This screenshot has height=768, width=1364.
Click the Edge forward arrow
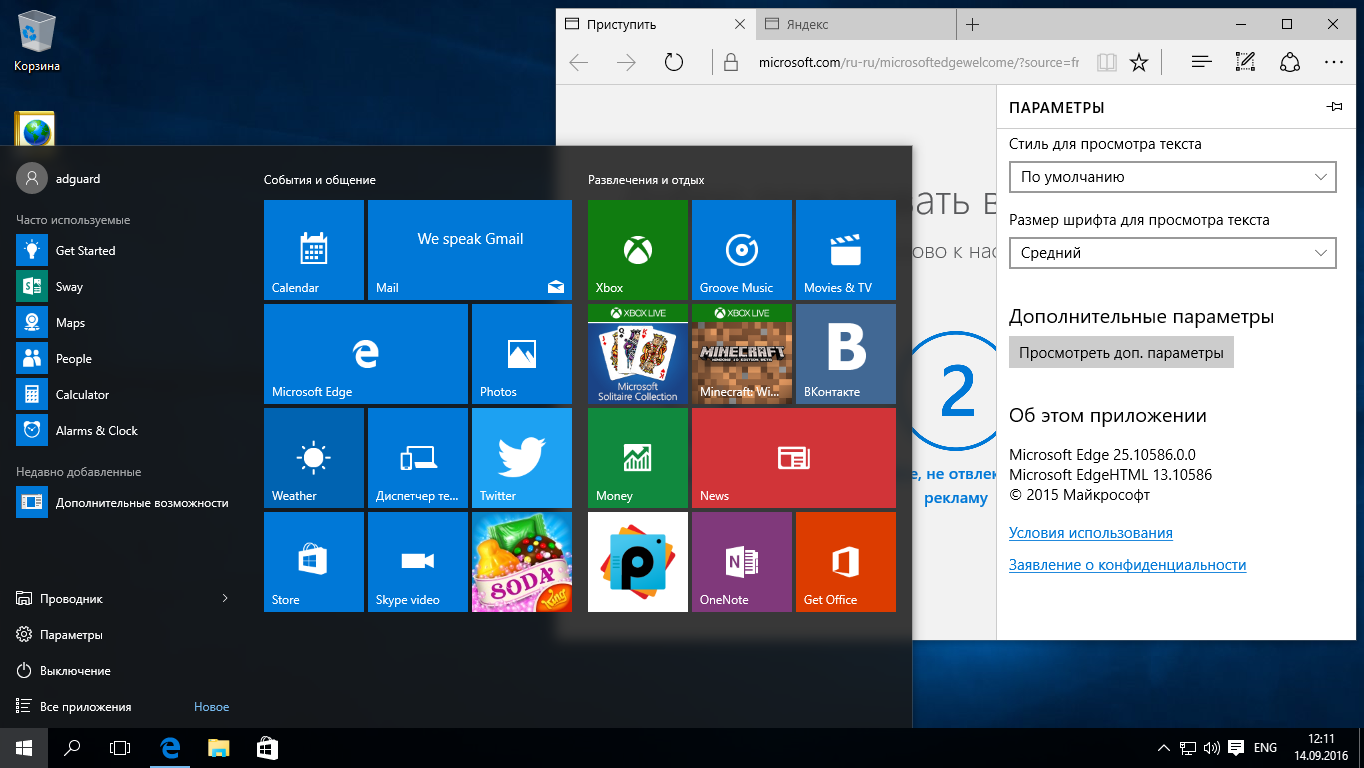pyautogui.click(x=627, y=63)
